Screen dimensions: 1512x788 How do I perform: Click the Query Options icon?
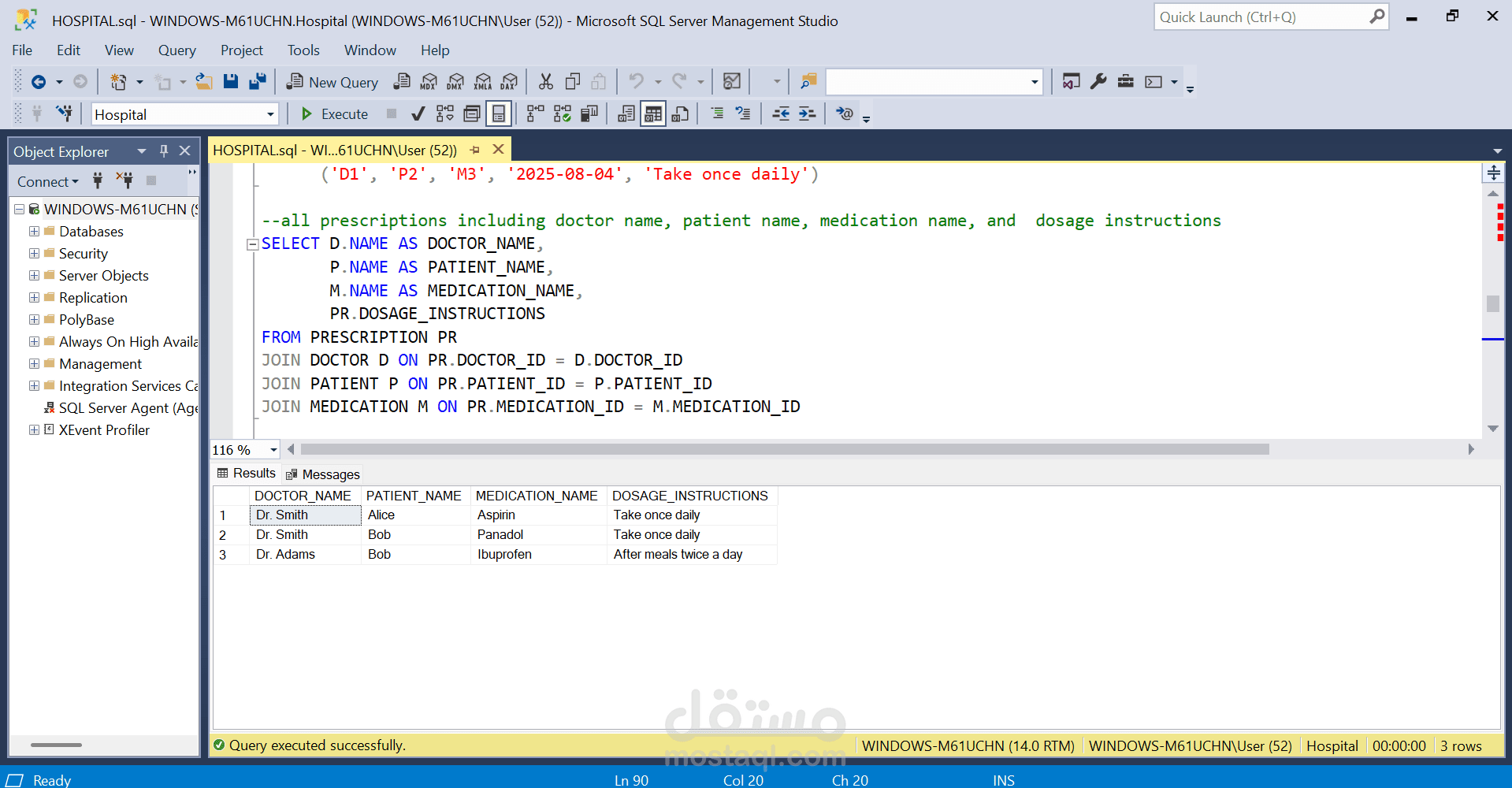tap(472, 113)
